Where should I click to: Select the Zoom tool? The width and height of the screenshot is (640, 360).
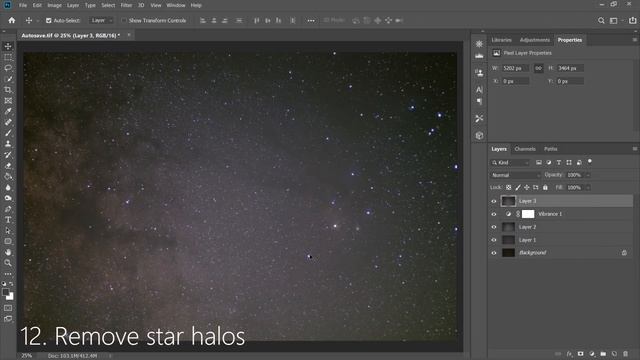pos(8,263)
